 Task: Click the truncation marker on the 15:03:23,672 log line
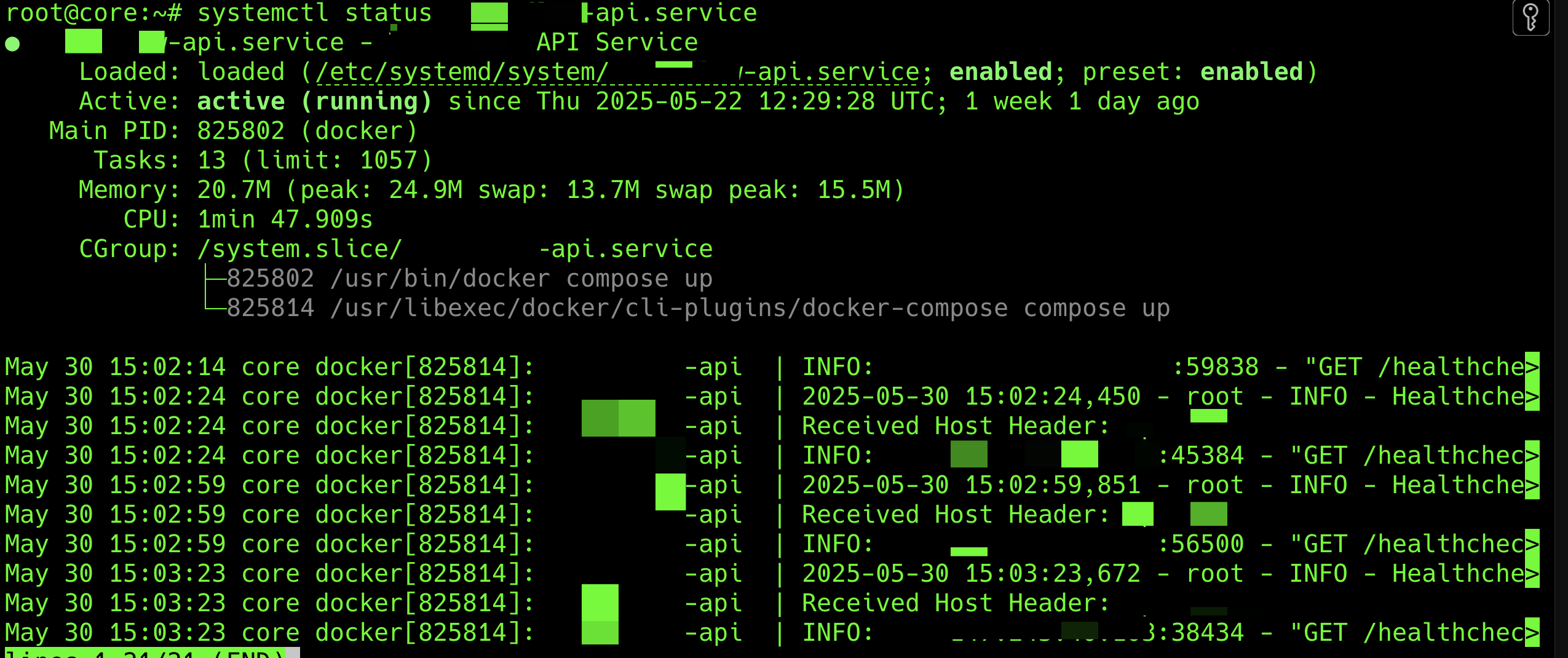click(1532, 573)
